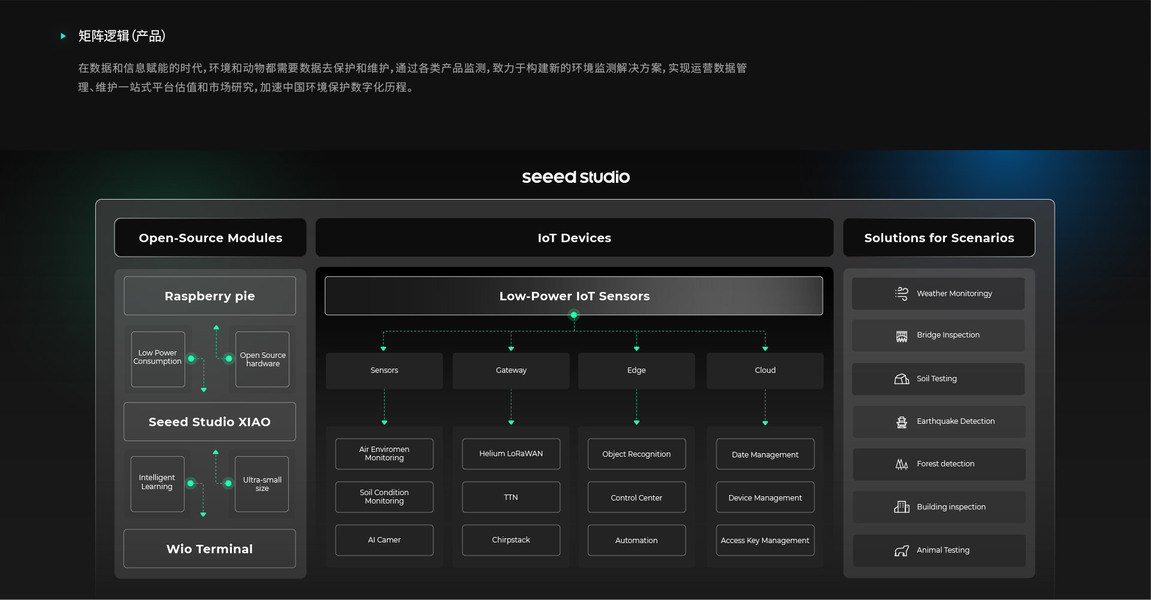Click the Open Source hardware box

click(x=262, y=358)
